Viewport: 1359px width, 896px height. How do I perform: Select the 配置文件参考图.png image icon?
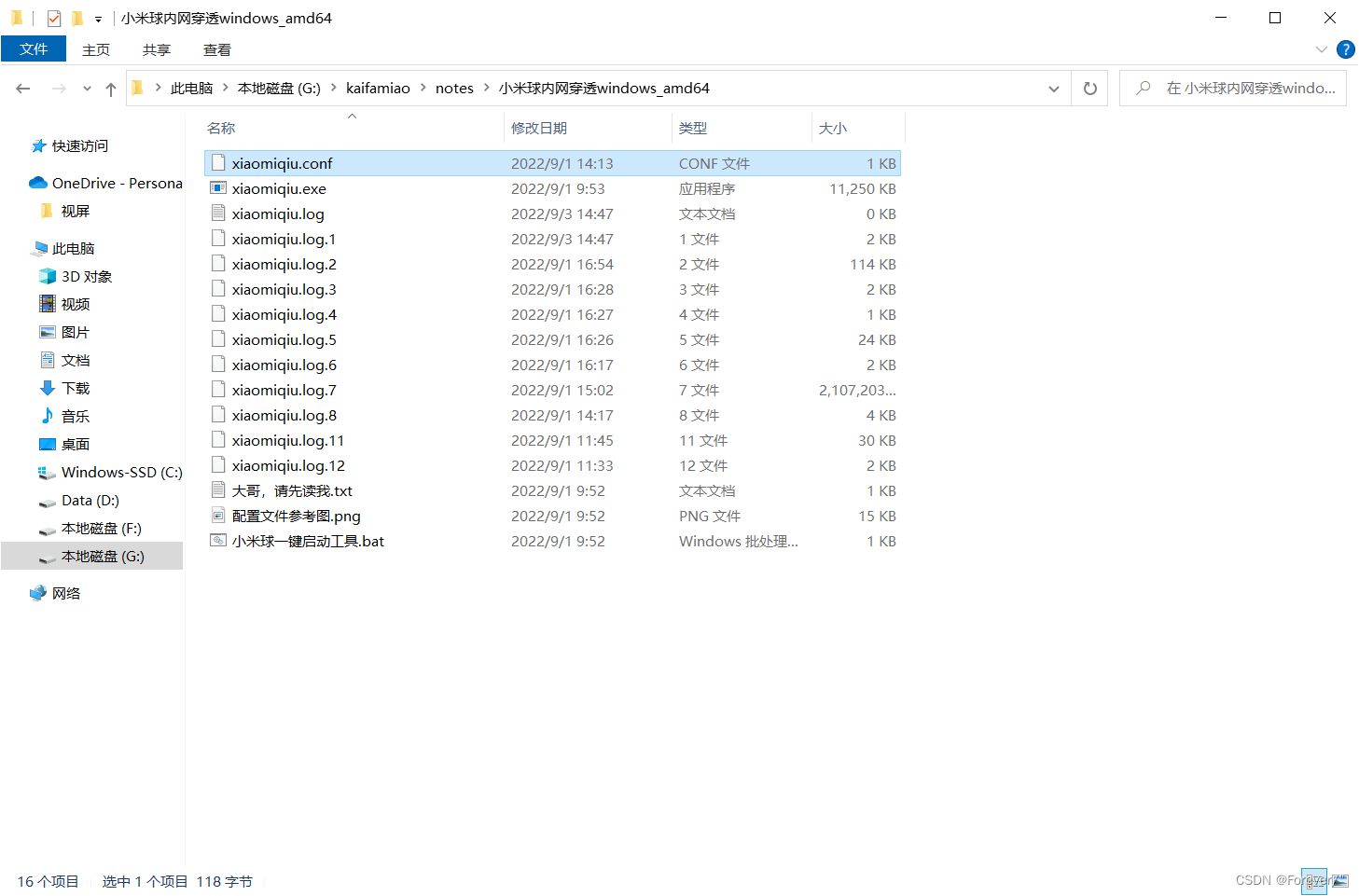(x=218, y=516)
